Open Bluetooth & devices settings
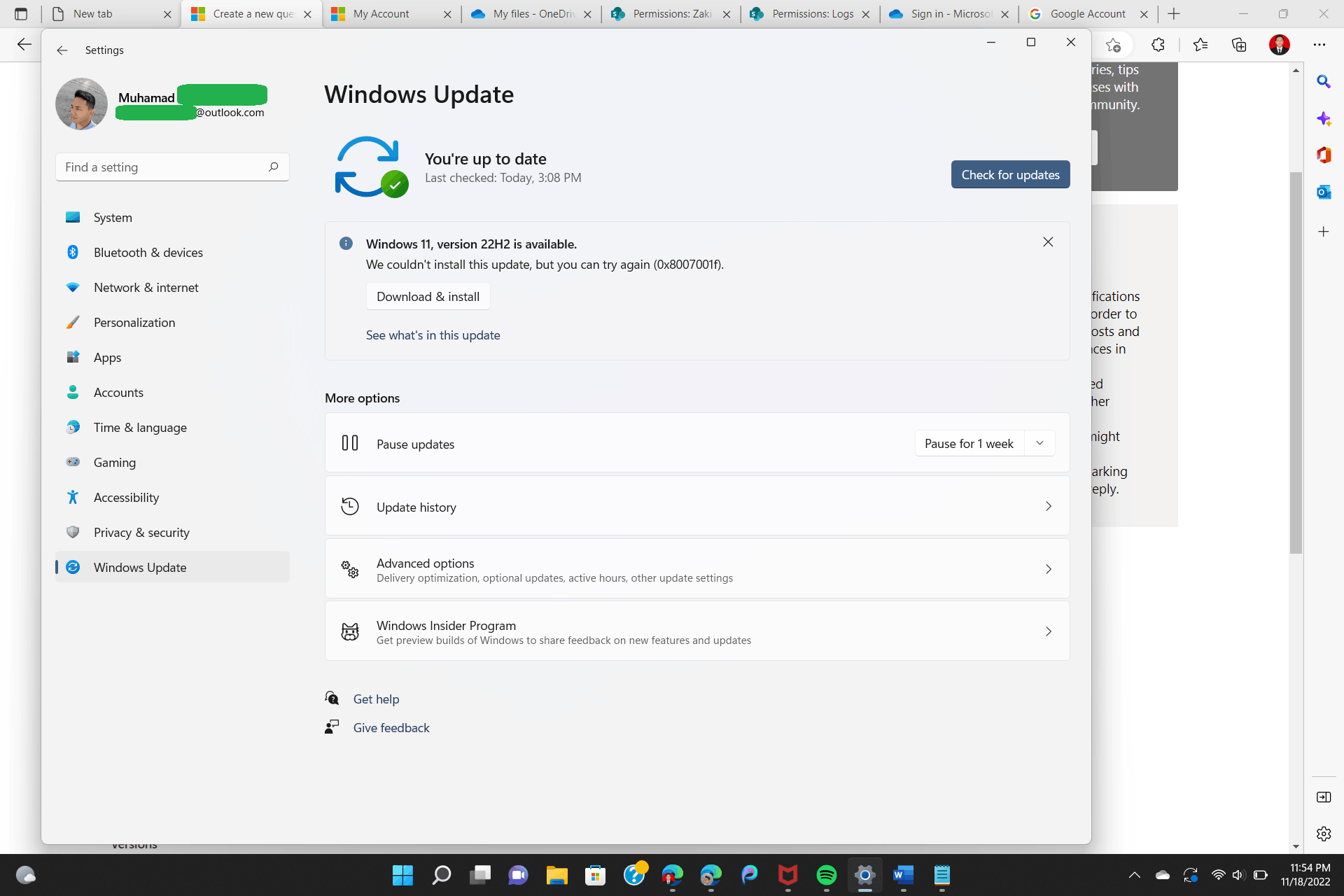 [x=172, y=252]
